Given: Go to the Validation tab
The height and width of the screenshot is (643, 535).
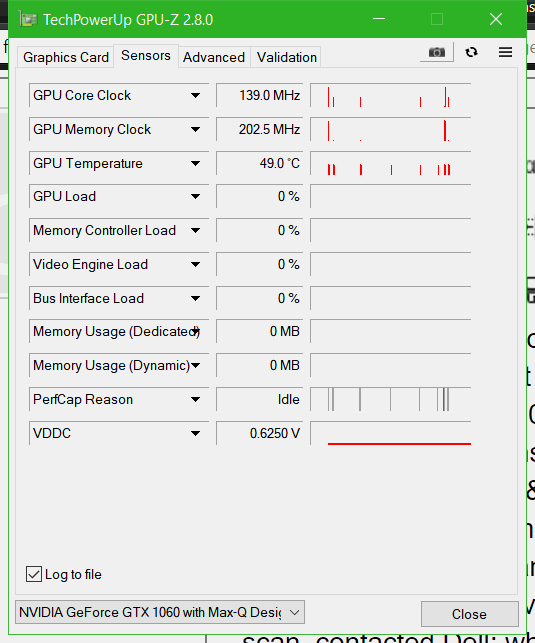Looking at the screenshot, I should 287,57.
